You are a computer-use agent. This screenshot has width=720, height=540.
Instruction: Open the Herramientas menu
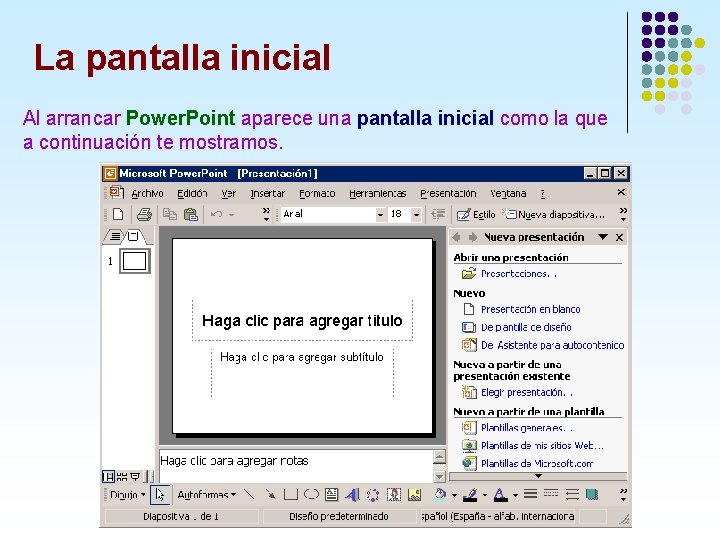click(377, 194)
